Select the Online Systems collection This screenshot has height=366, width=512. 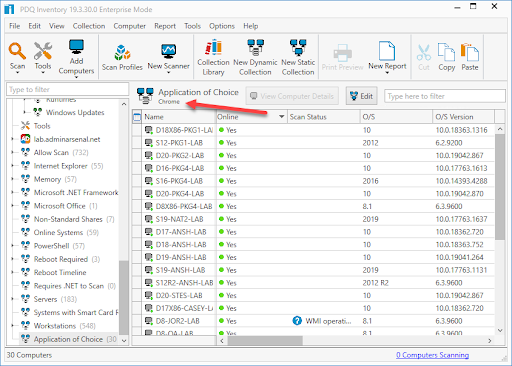(66, 232)
